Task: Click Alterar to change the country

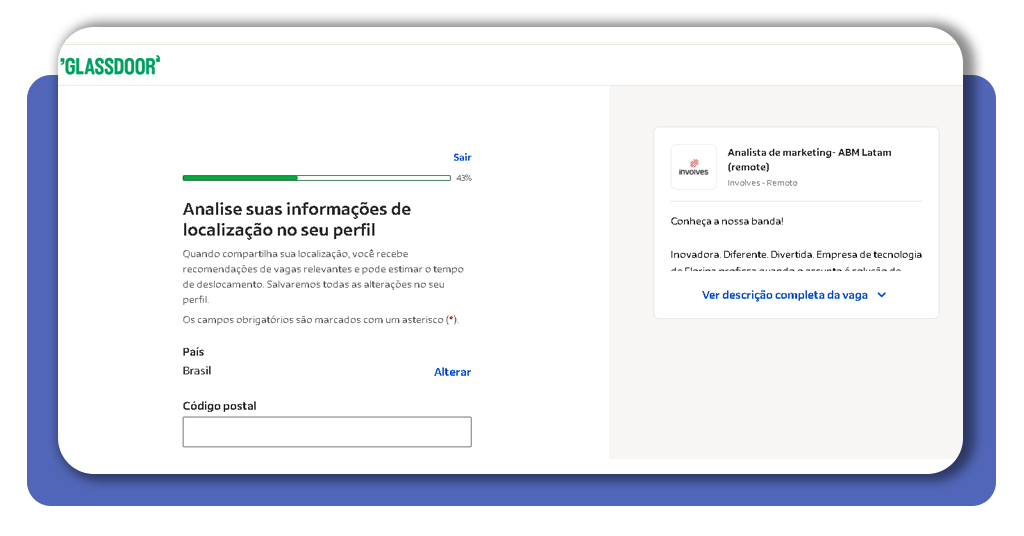Action: pos(452,372)
